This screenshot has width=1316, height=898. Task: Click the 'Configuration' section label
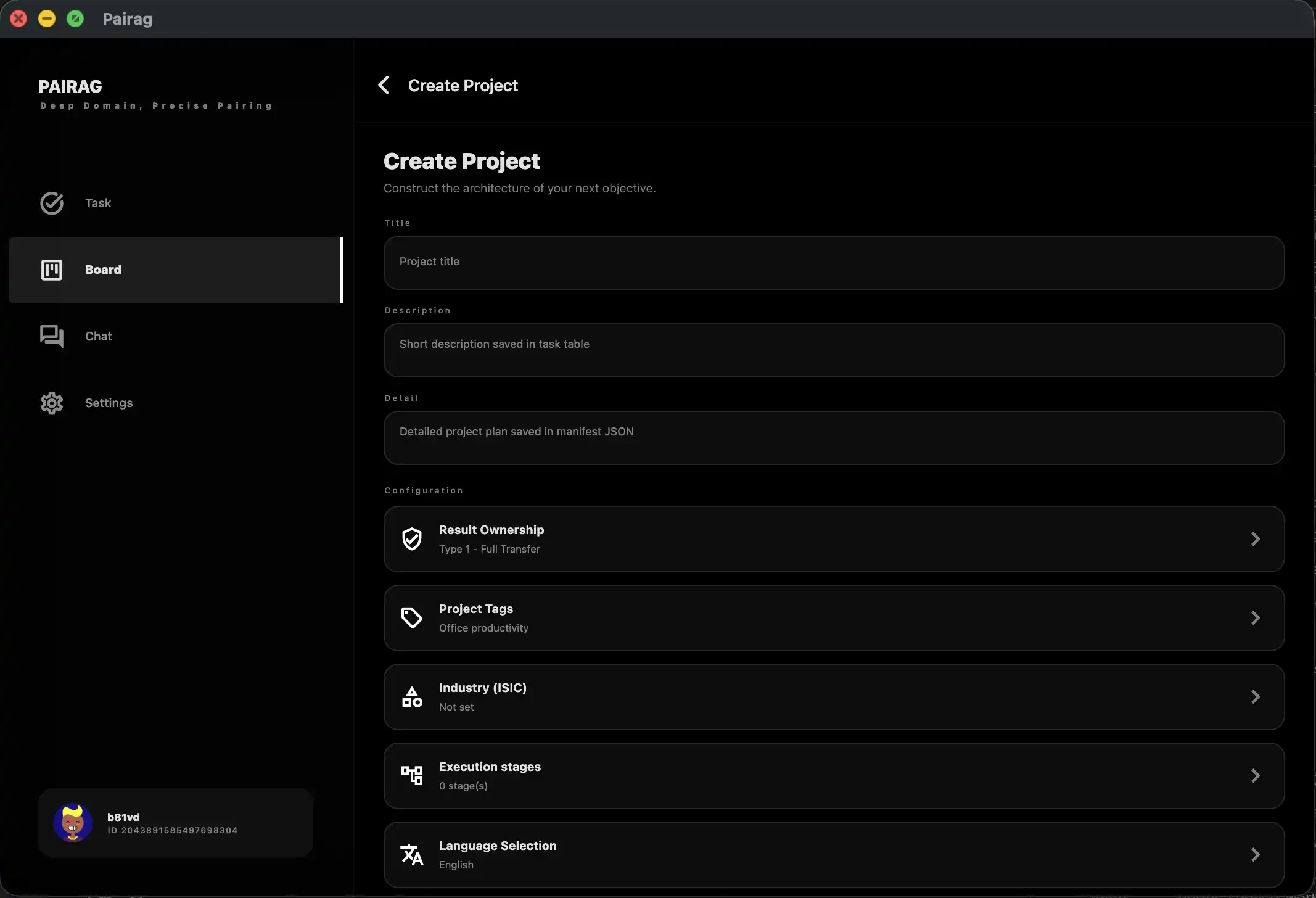click(424, 490)
